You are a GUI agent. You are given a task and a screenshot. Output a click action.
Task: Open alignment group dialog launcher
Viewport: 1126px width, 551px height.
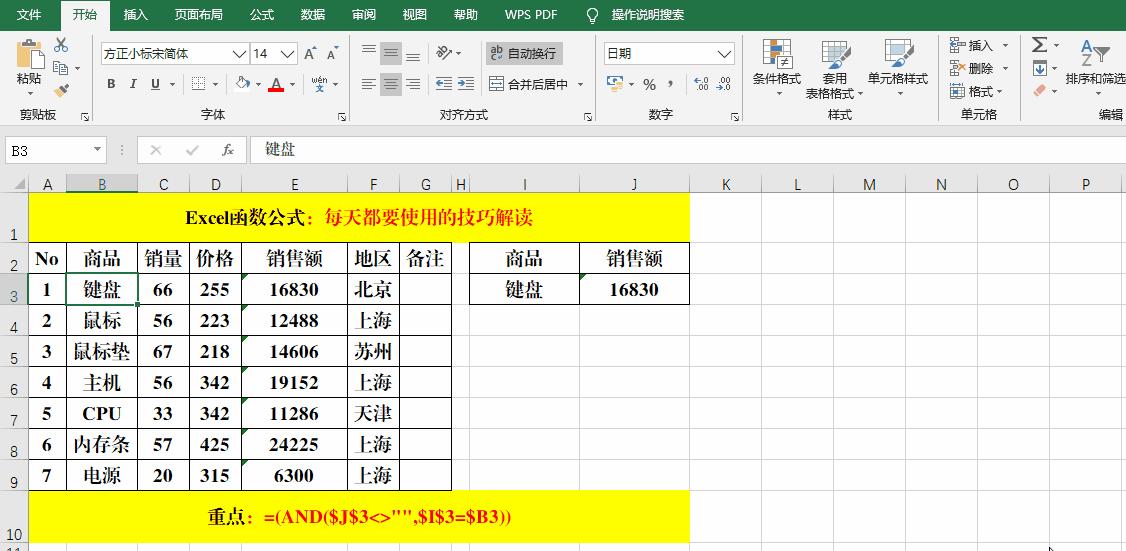588,116
